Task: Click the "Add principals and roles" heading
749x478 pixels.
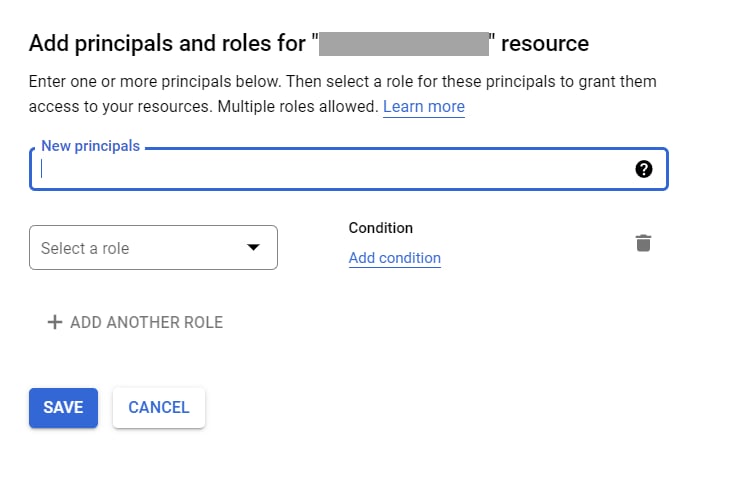Action: pyautogui.click(x=309, y=43)
